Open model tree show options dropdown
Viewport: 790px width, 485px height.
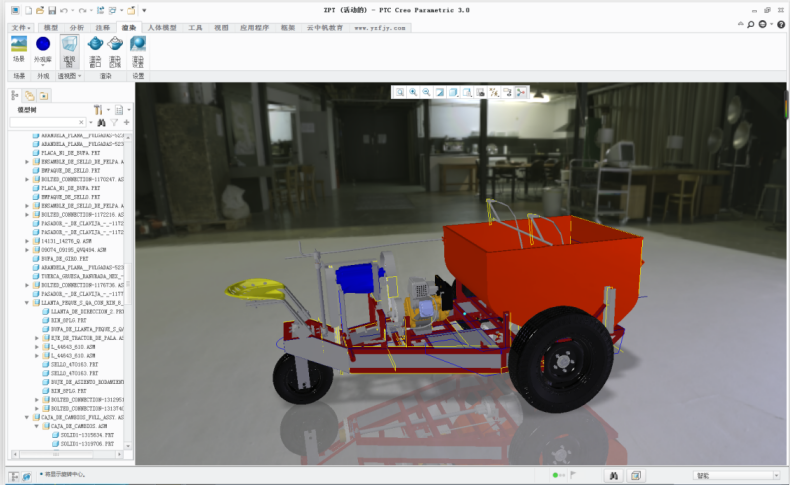122,110
